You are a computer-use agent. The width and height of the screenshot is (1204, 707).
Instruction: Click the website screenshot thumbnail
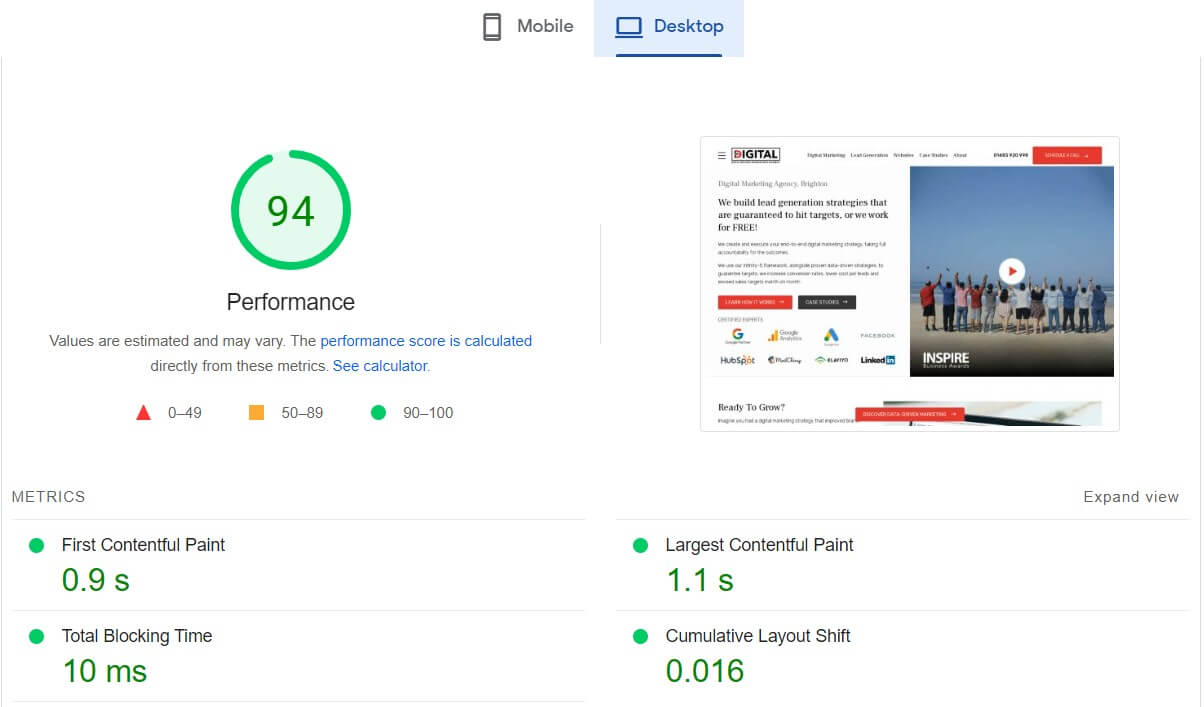tap(909, 284)
